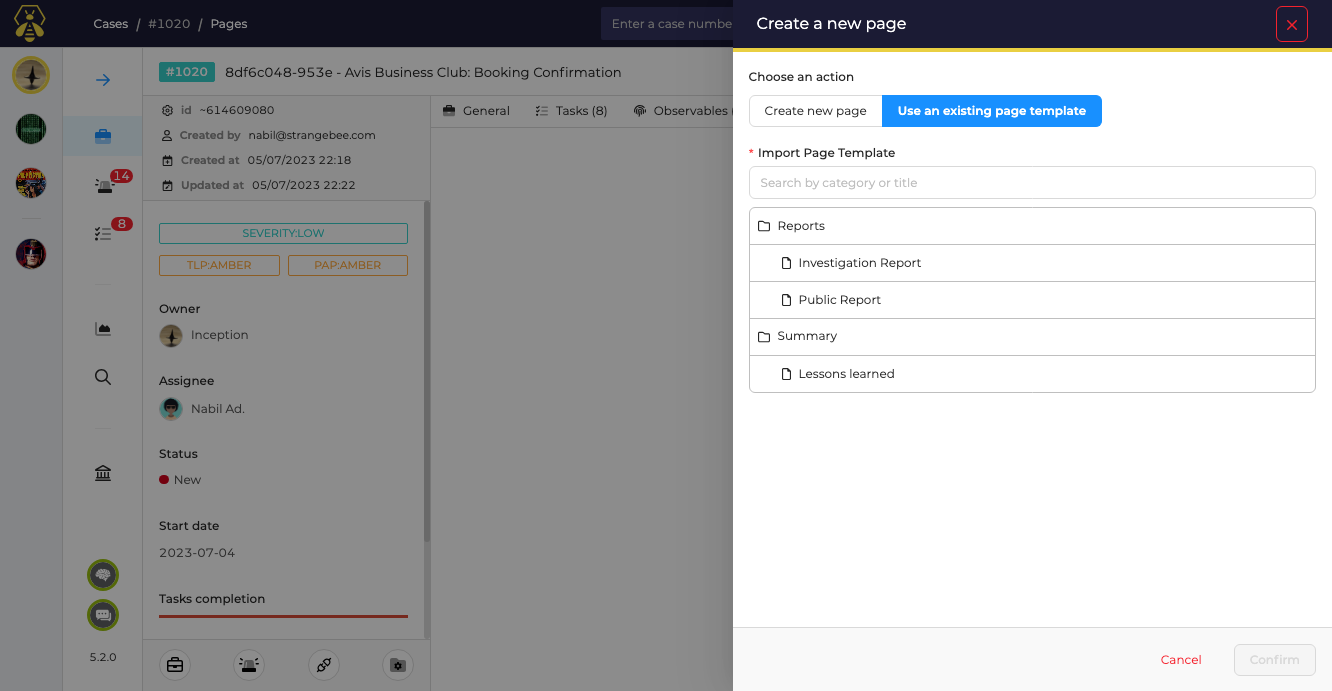
Task: Click the briefcase Cases icon in sidebar
Action: coord(103,136)
